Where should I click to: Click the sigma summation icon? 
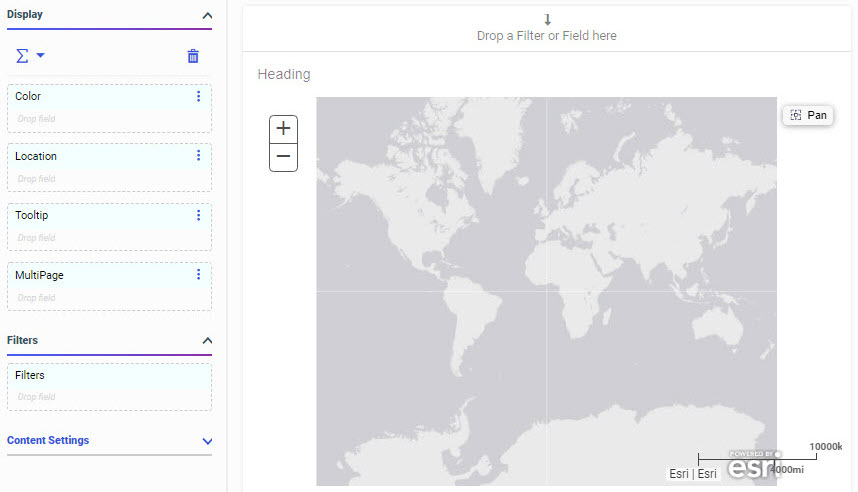click(x=22, y=56)
